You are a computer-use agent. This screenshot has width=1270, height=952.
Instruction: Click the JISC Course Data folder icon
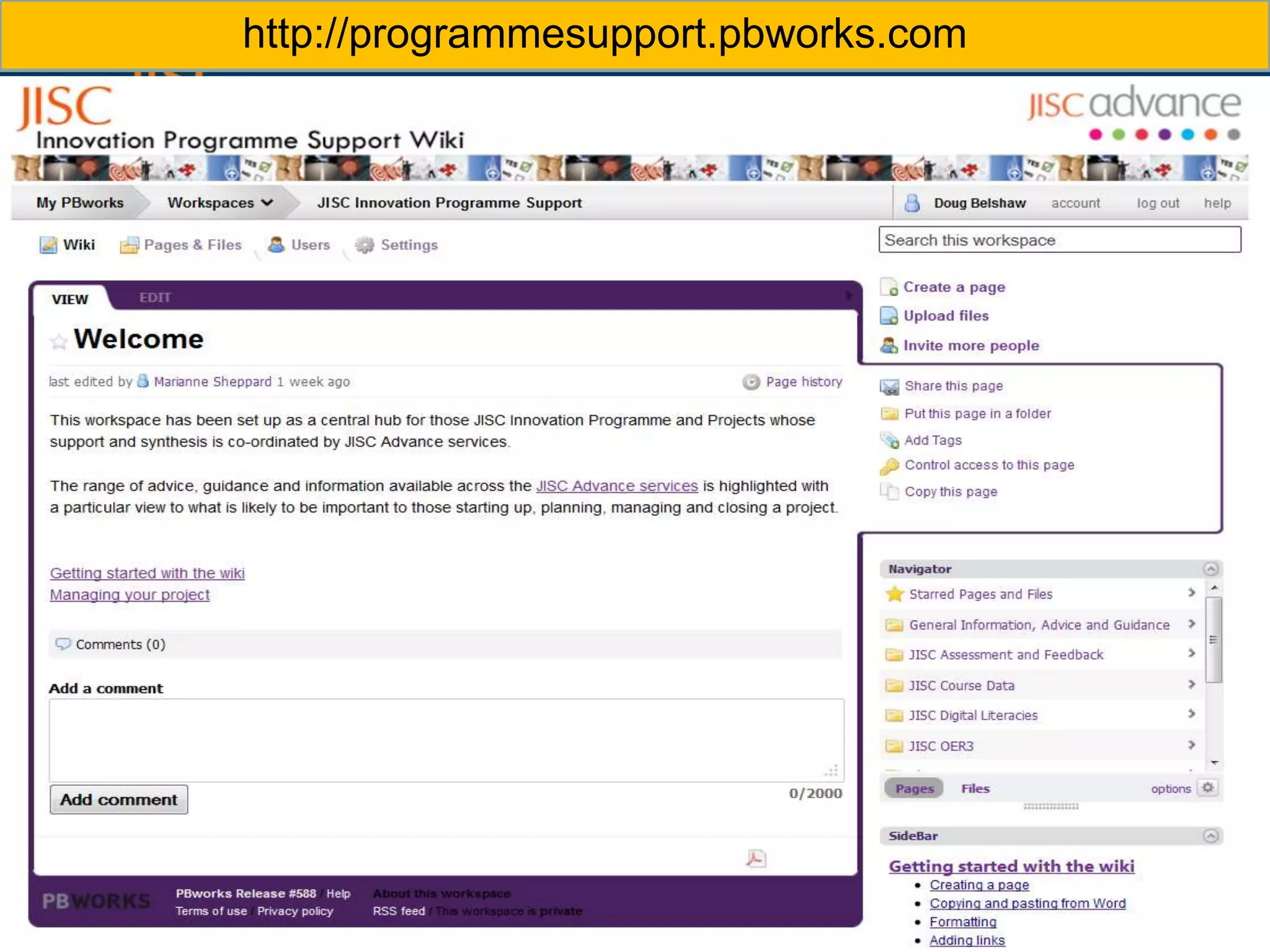tap(894, 685)
